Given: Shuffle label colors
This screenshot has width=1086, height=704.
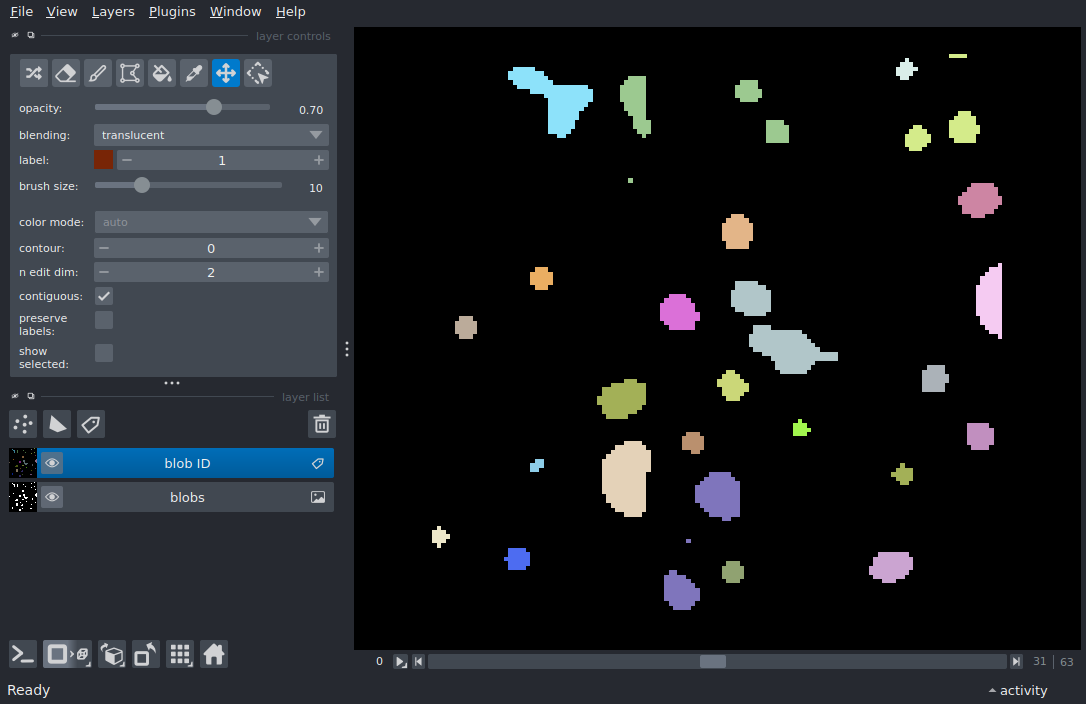Looking at the screenshot, I should [x=34, y=73].
